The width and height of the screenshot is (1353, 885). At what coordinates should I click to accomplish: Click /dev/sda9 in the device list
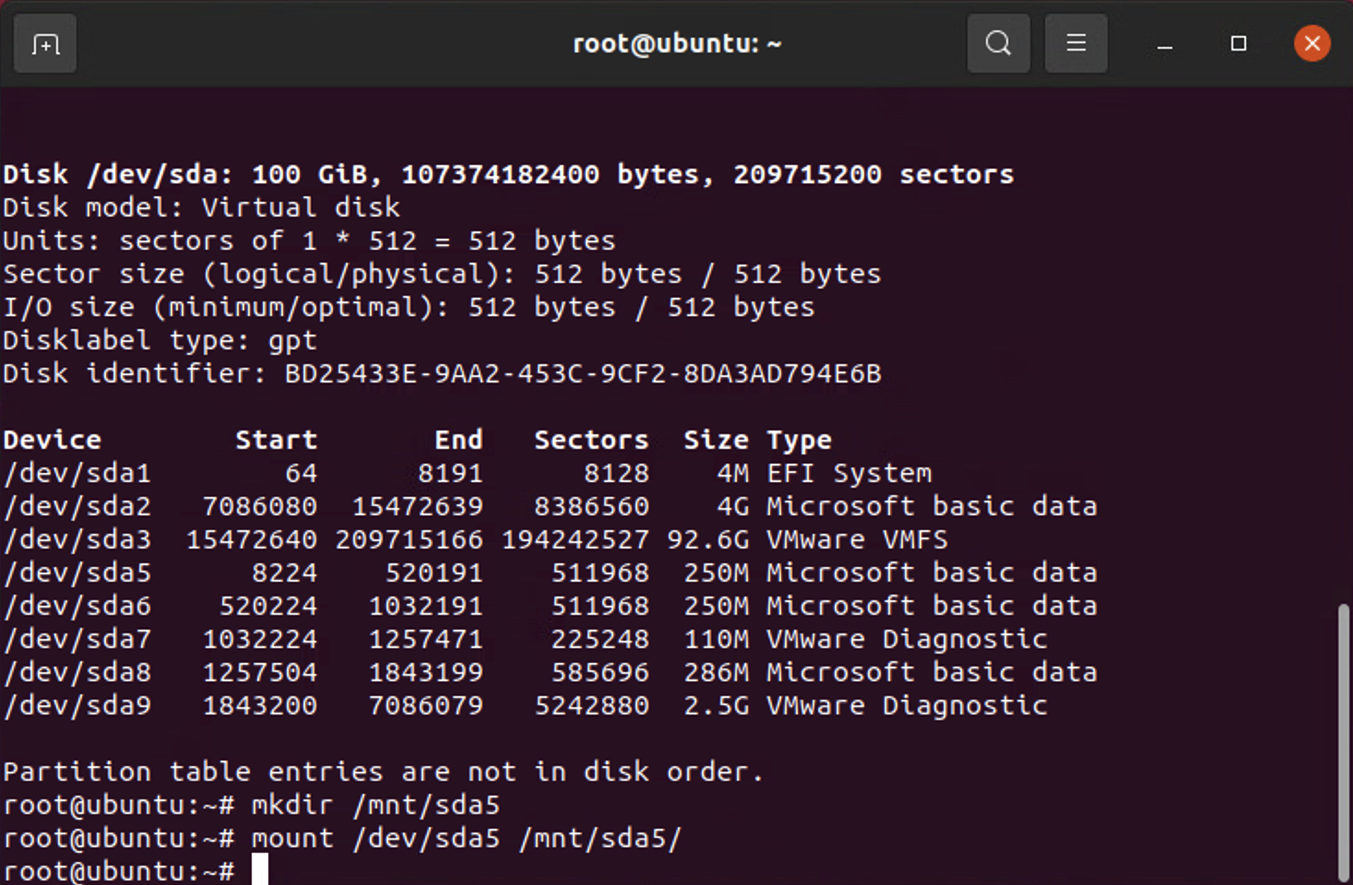77,706
